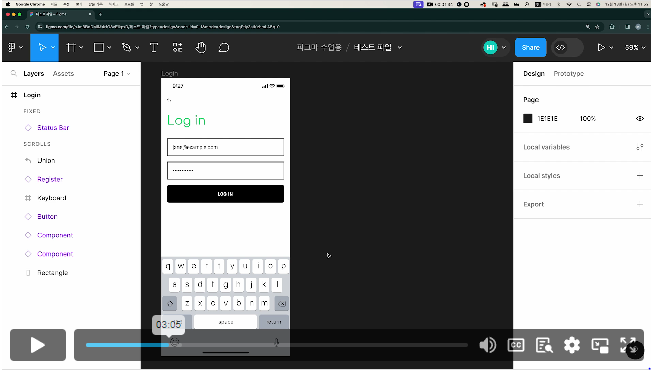The width and height of the screenshot is (651, 370).
Task: Open Local variables settings icon
Action: click(x=640, y=147)
